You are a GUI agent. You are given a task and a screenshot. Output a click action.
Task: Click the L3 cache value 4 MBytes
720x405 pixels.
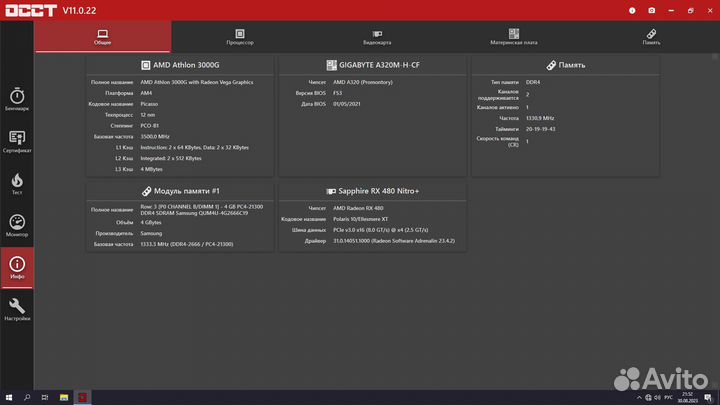click(x=152, y=169)
